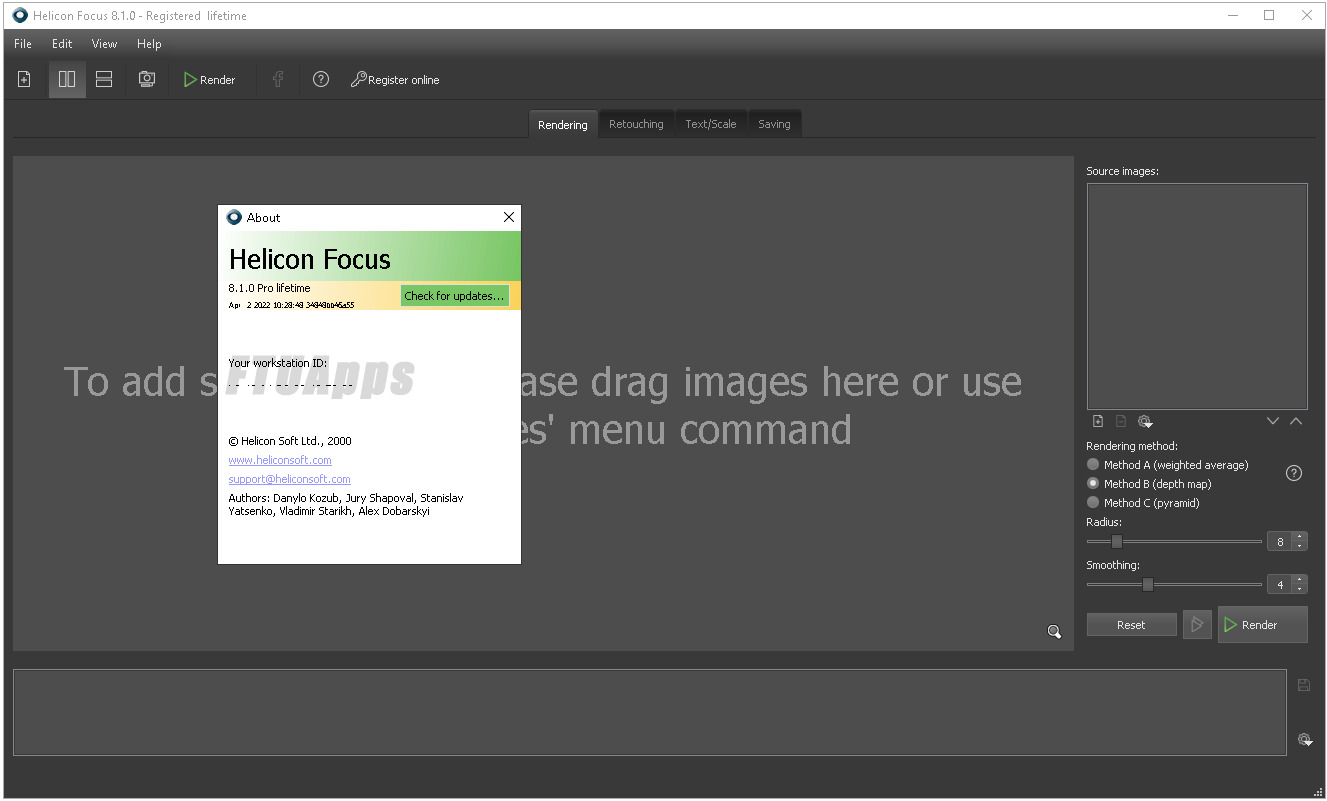Switch to the Retouching tab
The width and height of the screenshot is (1327, 801).
pos(636,124)
